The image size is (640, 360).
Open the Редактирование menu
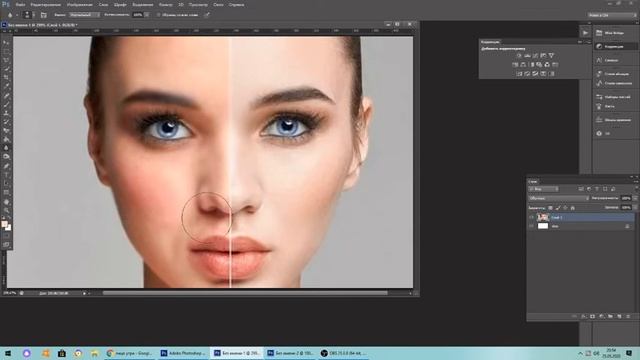(x=46, y=4)
